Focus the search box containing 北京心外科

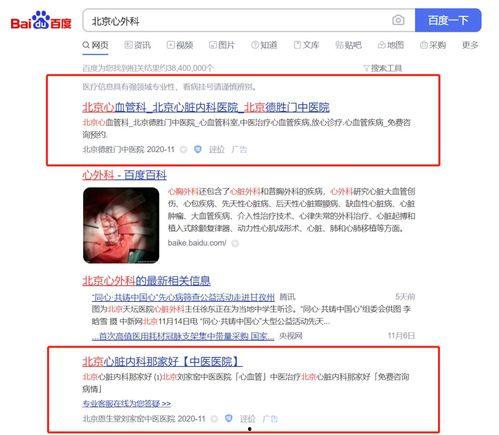pos(237,21)
